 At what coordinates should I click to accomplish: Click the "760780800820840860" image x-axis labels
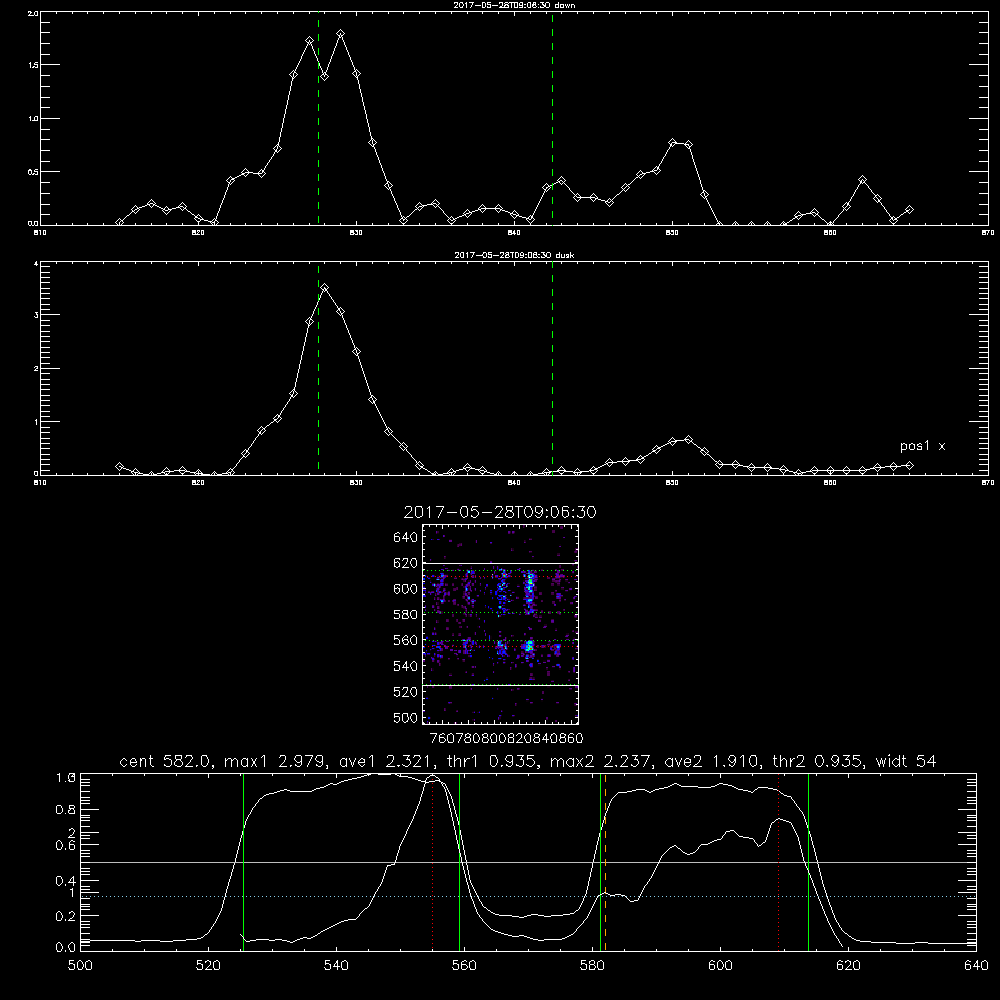(x=506, y=739)
